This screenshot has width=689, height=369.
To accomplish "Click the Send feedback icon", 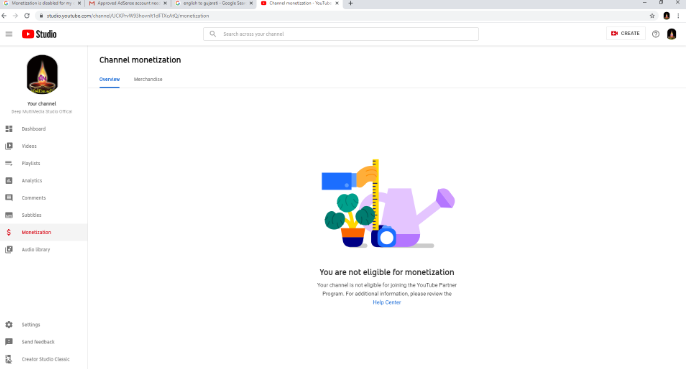I will click(x=9, y=342).
